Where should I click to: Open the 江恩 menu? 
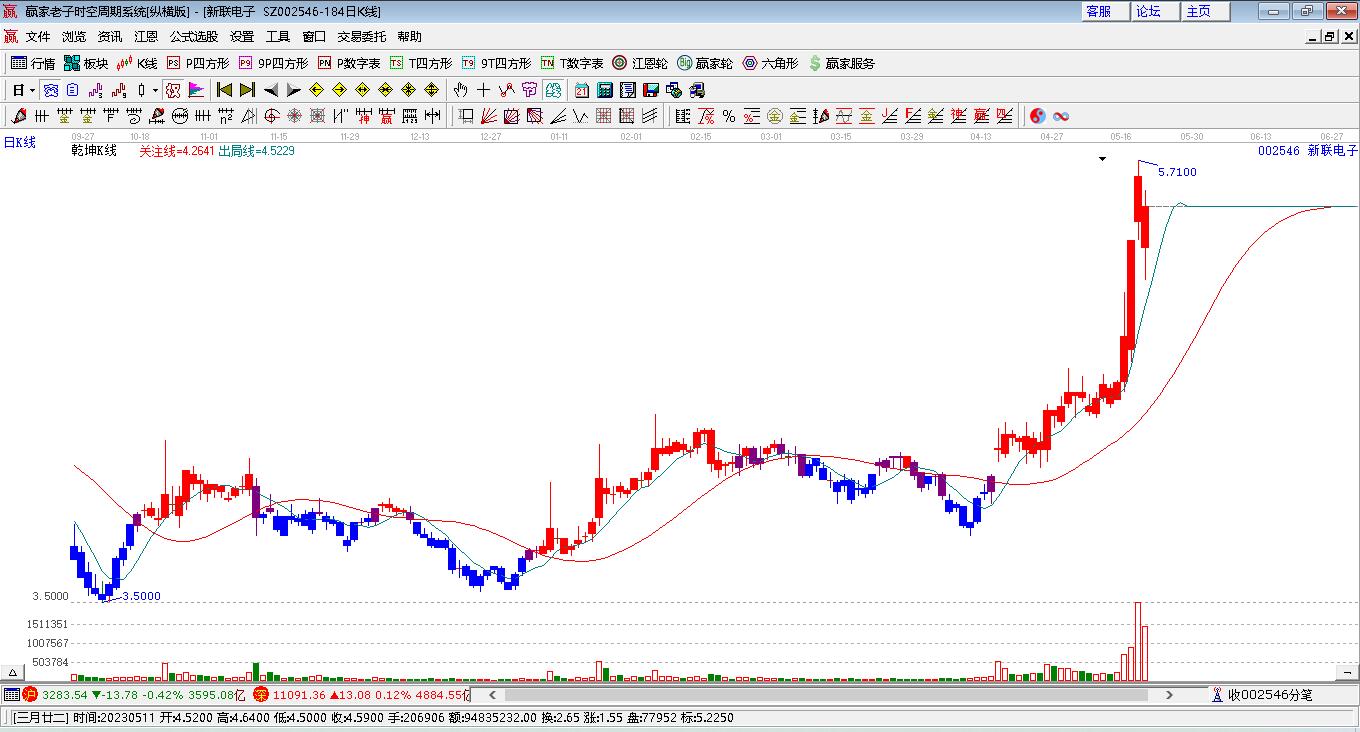pos(146,36)
